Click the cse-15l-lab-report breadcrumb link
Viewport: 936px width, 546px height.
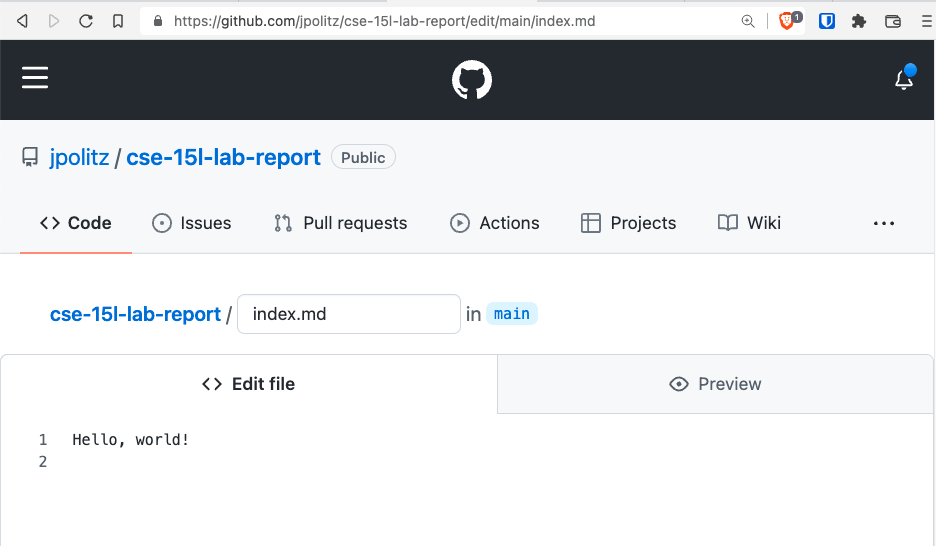click(135, 314)
